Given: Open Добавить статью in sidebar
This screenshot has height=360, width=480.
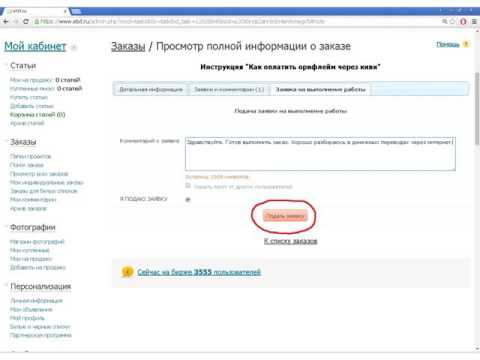Looking at the screenshot, I should (x=32, y=106).
